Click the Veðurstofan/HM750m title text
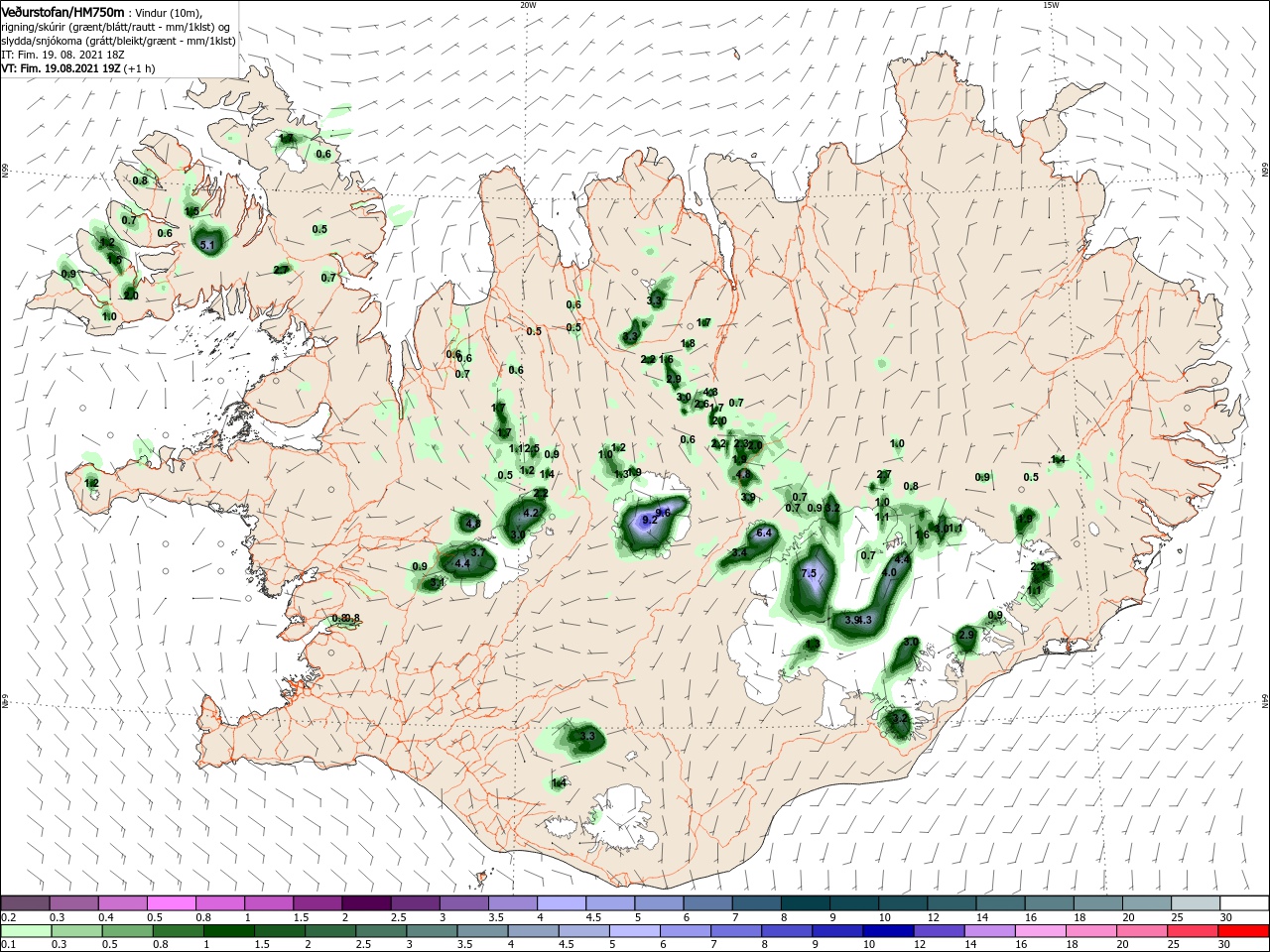1270x952 pixels. coord(62,11)
